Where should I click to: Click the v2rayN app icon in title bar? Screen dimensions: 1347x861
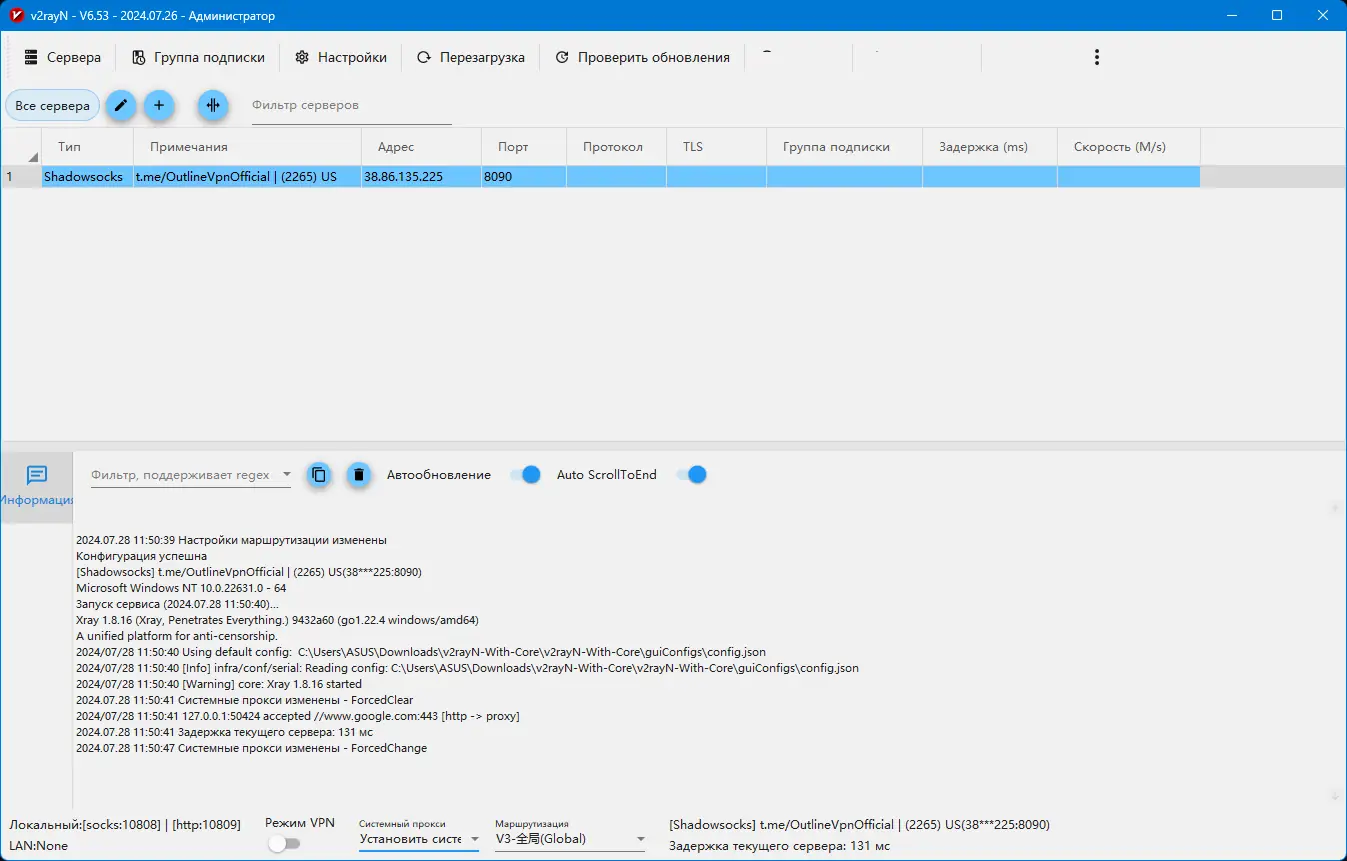click(x=16, y=16)
